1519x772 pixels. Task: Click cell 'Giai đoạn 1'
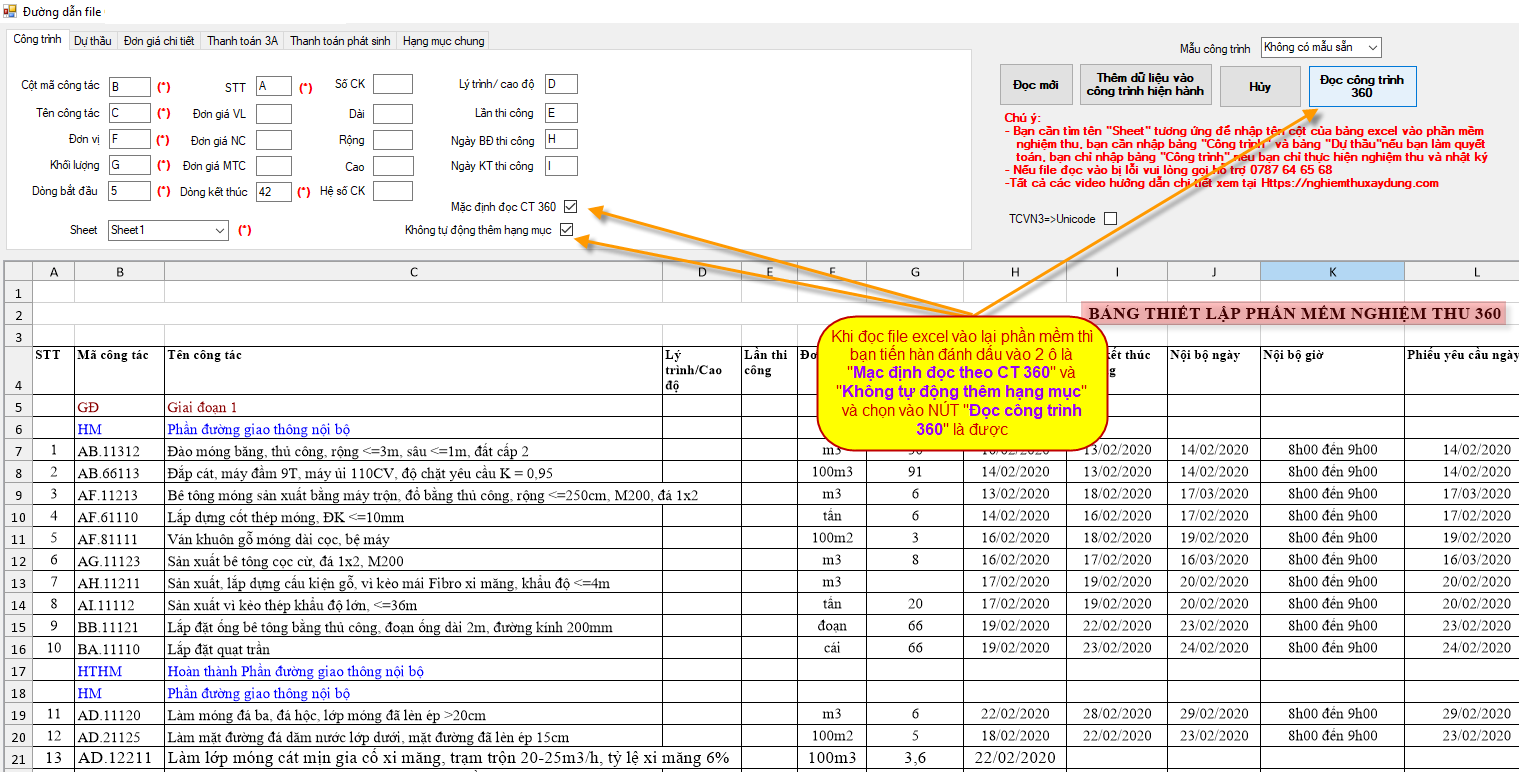click(x=413, y=406)
